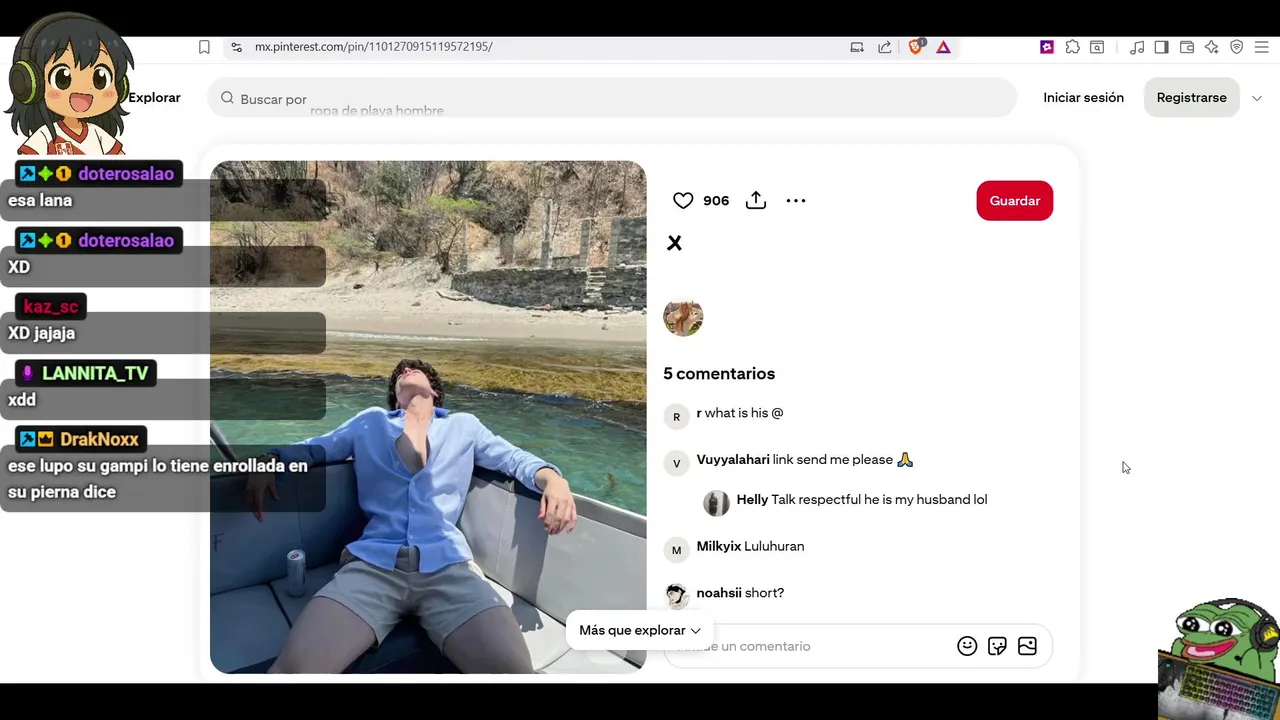Open the noahsii commenter profile name
This screenshot has width=1280, height=720.
click(719, 593)
